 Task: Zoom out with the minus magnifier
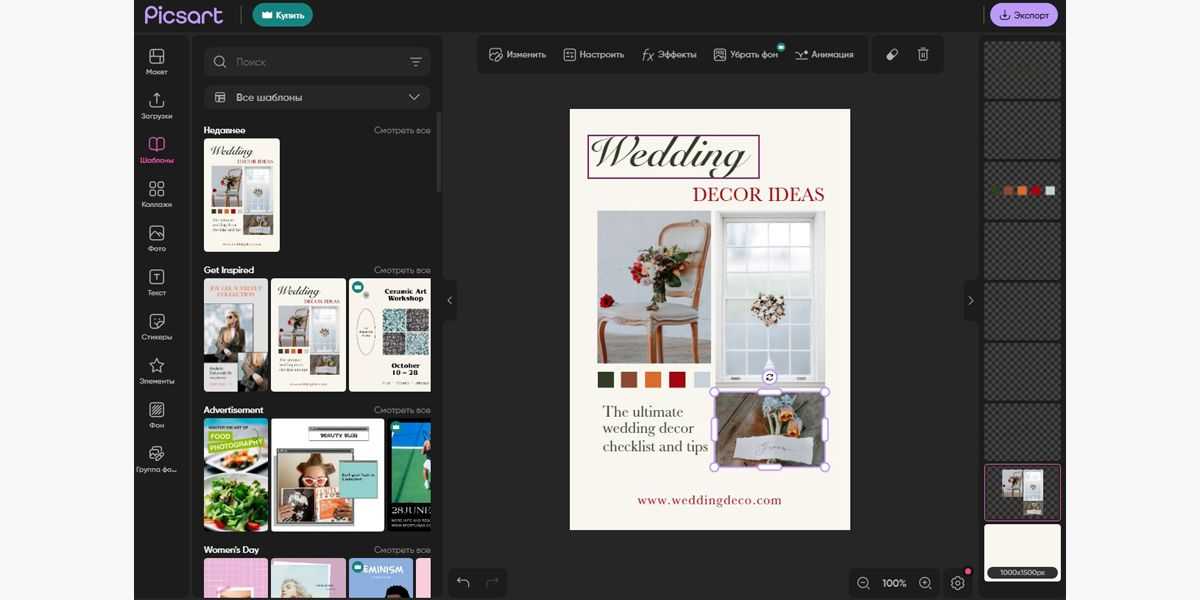[863, 583]
